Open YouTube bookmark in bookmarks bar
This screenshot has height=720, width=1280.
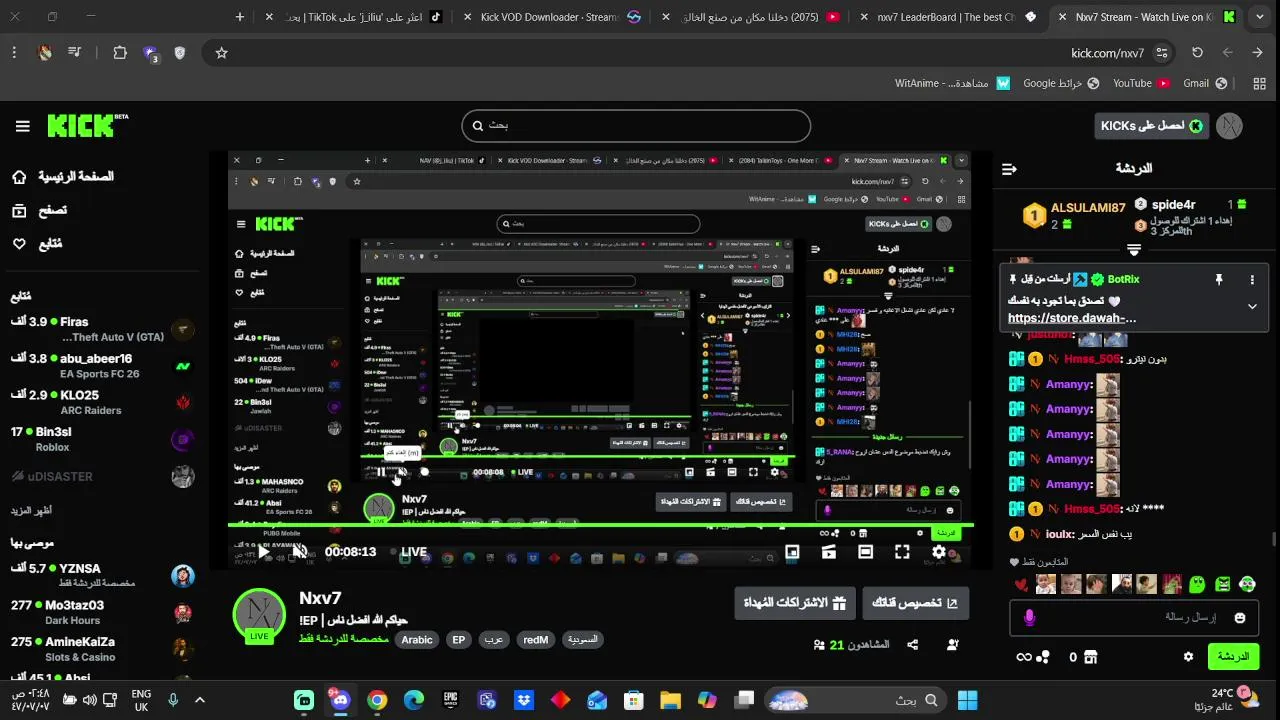coord(1141,83)
